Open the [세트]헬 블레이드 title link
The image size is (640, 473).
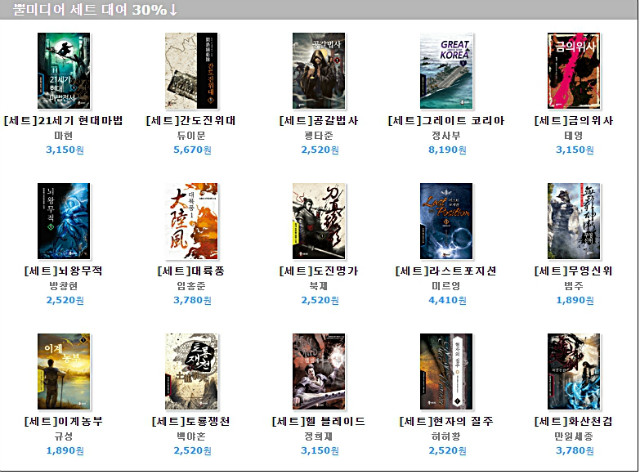(x=319, y=421)
